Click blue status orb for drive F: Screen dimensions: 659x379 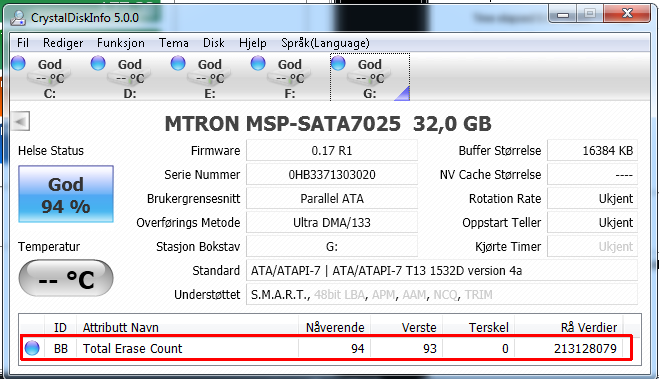coord(258,63)
